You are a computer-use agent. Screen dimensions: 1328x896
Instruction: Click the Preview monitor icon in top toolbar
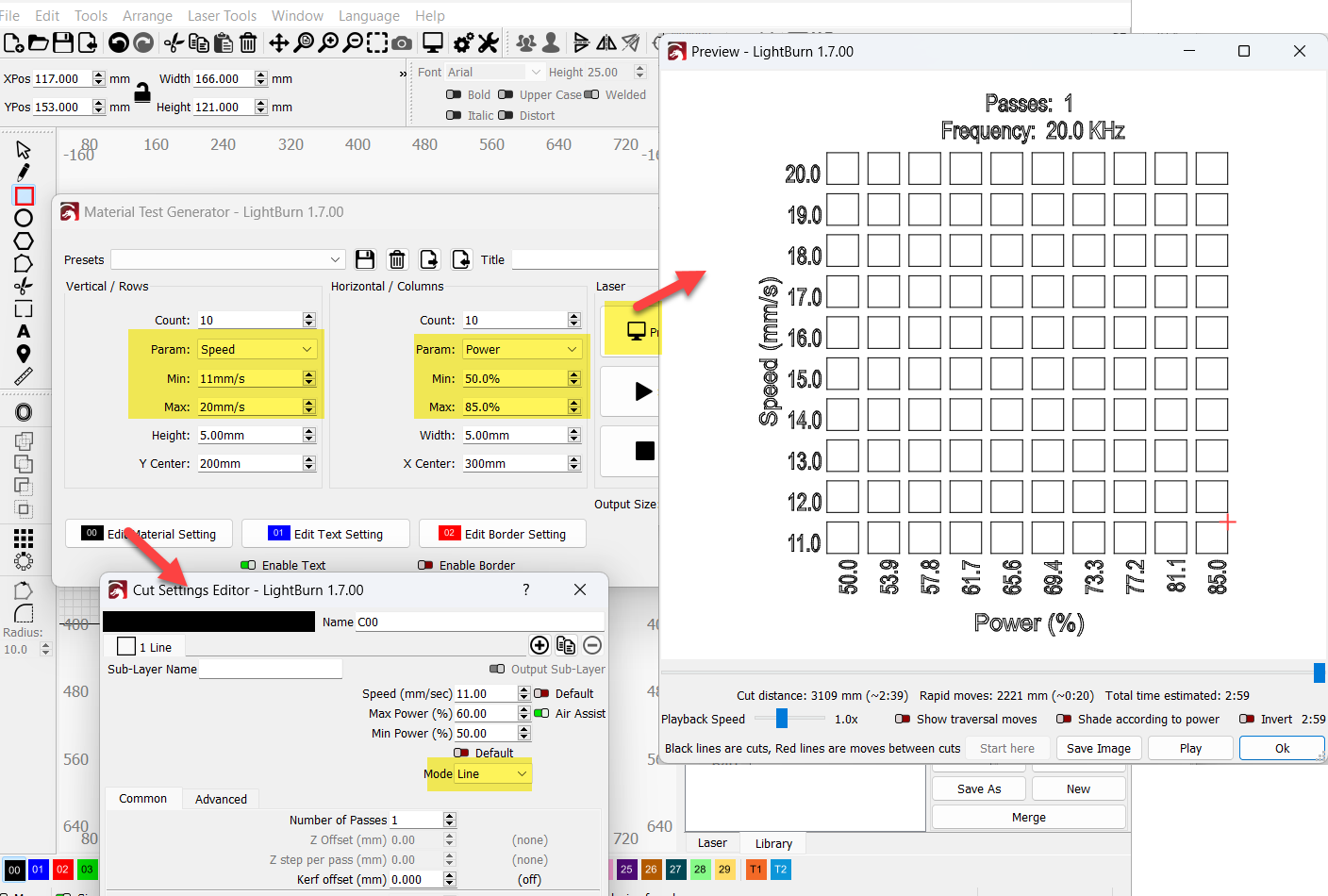(x=433, y=42)
